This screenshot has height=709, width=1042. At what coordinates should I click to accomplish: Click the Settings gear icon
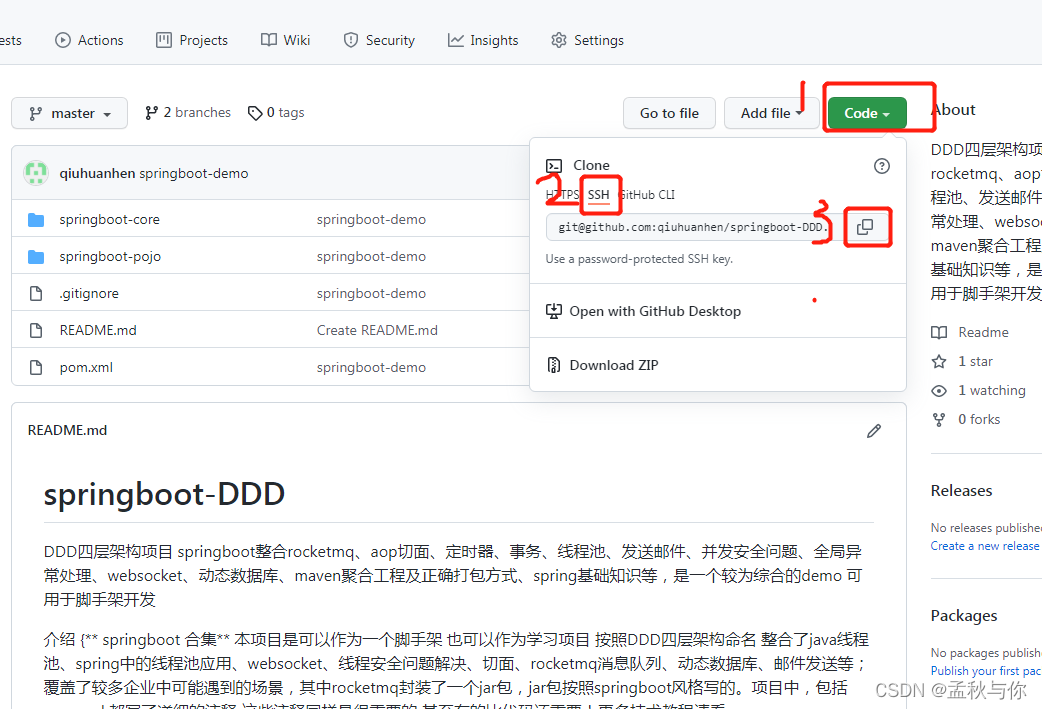(559, 40)
